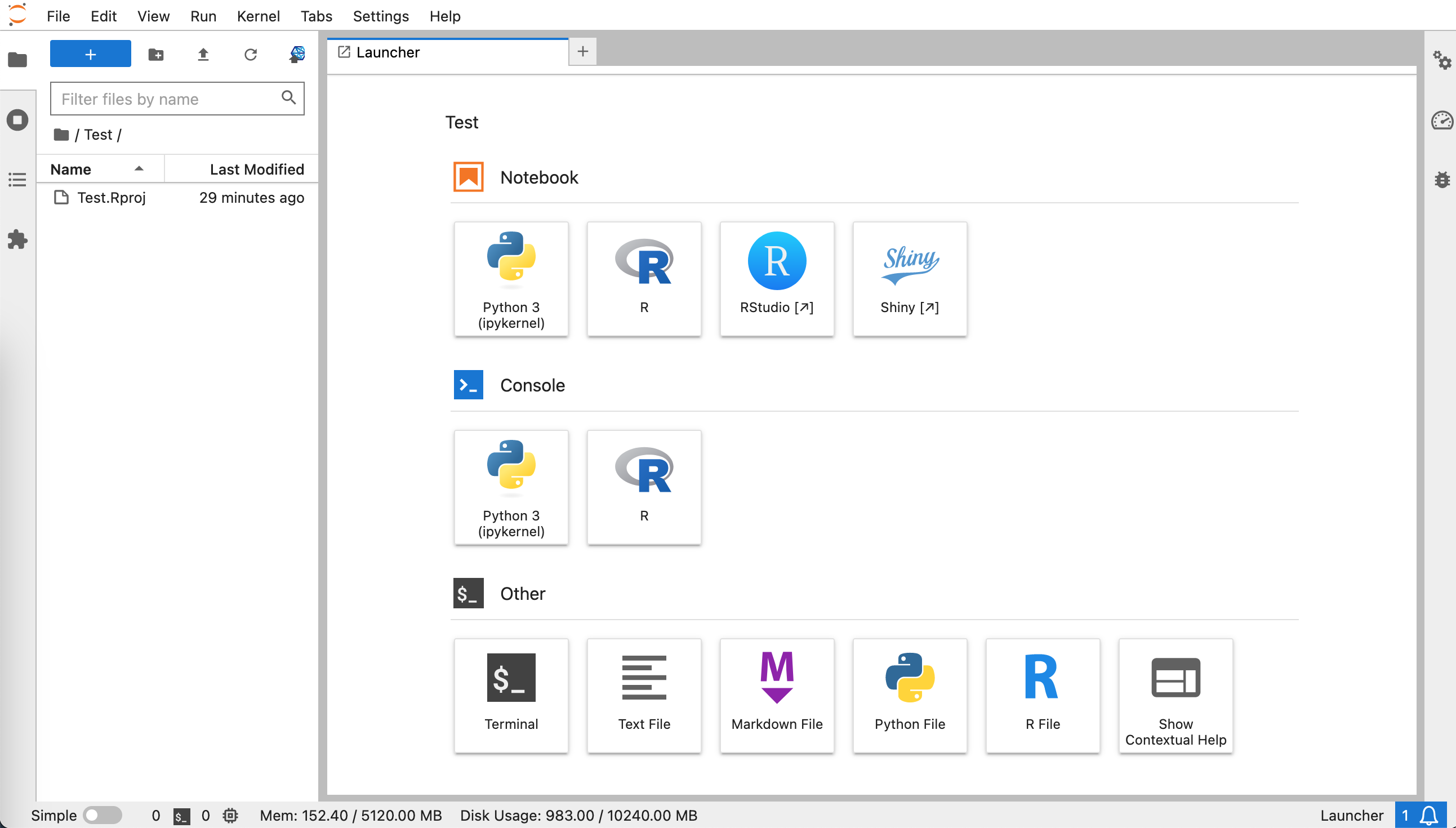1456x828 pixels.
Task: Click the Console section icon
Action: click(x=469, y=385)
